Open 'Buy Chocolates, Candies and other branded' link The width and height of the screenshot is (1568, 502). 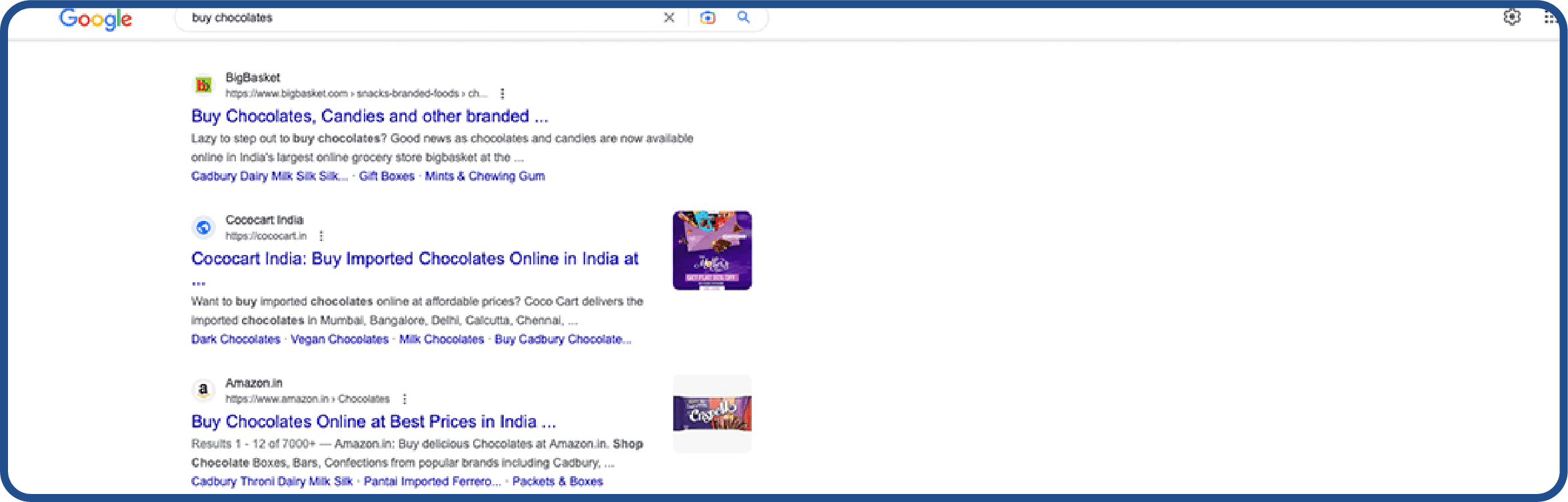(370, 116)
